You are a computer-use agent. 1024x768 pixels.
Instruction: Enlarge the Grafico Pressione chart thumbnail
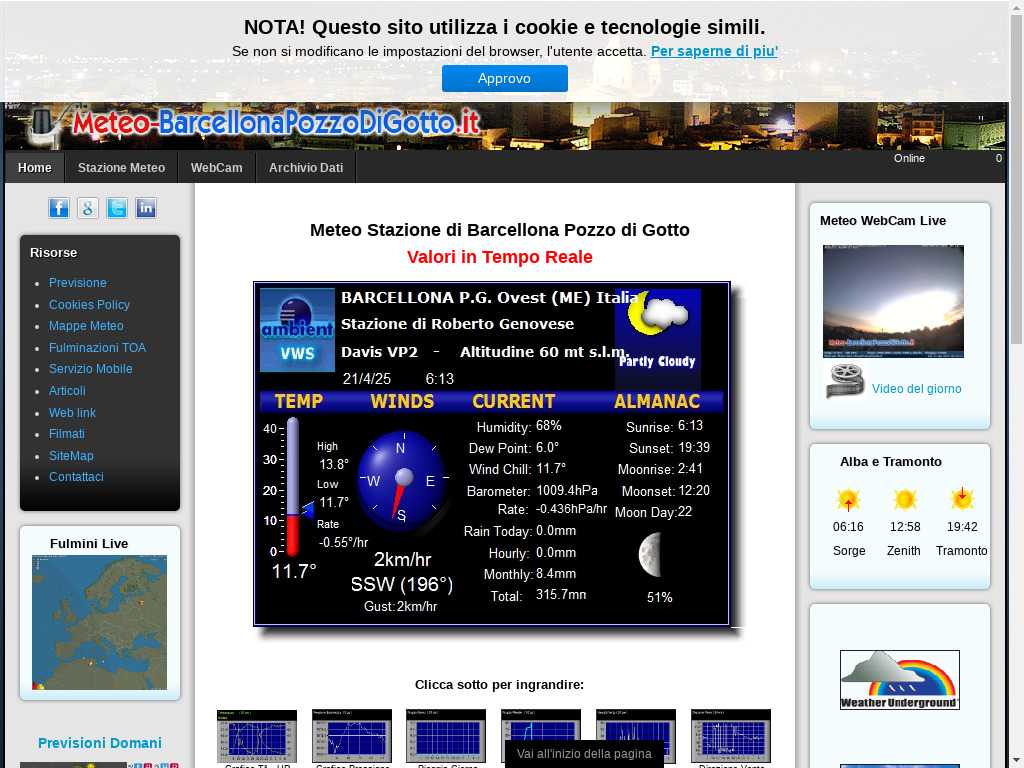pyautogui.click(x=352, y=736)
